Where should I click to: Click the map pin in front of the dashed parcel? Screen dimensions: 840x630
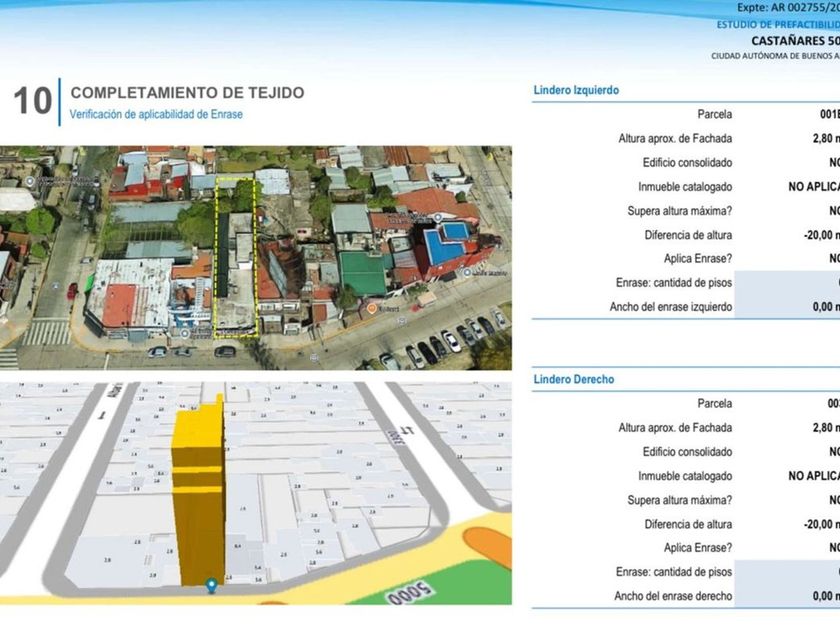(185, 334)
